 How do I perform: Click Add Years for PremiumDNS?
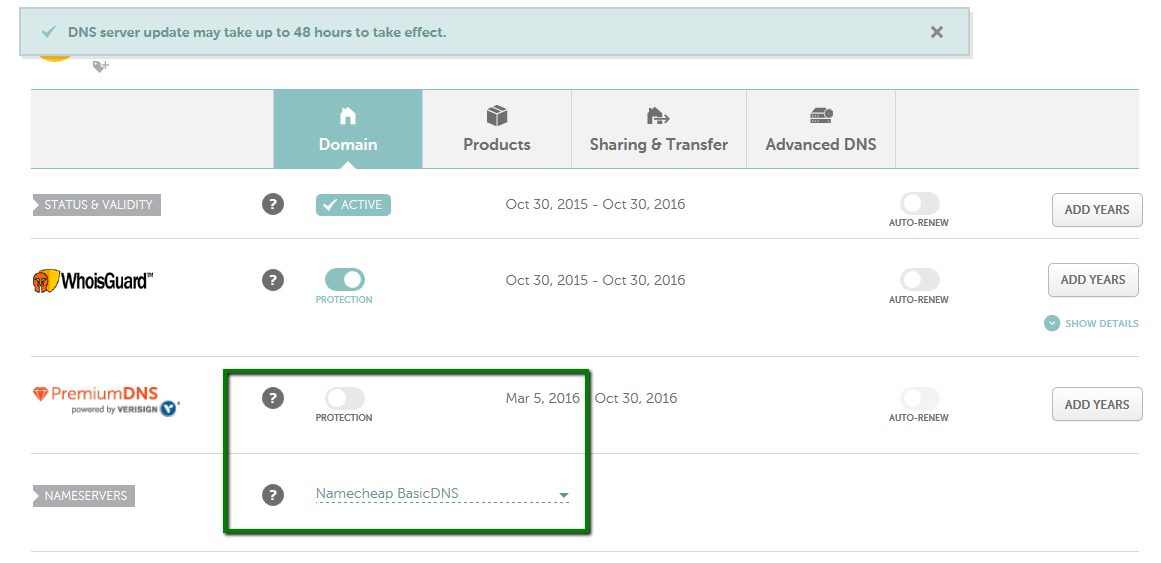point(1097,404)
